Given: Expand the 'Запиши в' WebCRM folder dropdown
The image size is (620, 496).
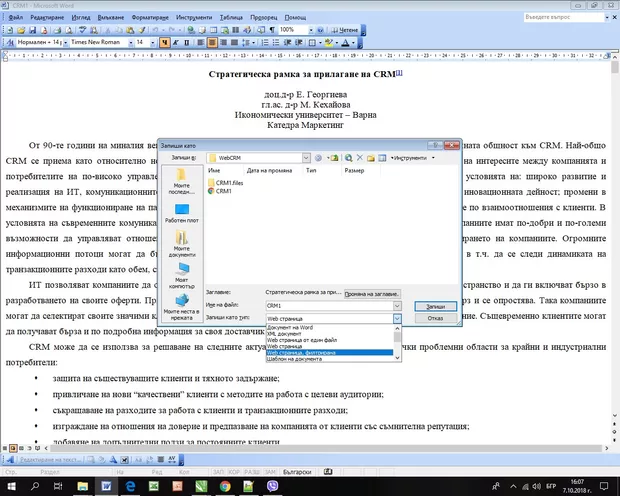Looking at the screenshot, I should [x=304, y=157].
